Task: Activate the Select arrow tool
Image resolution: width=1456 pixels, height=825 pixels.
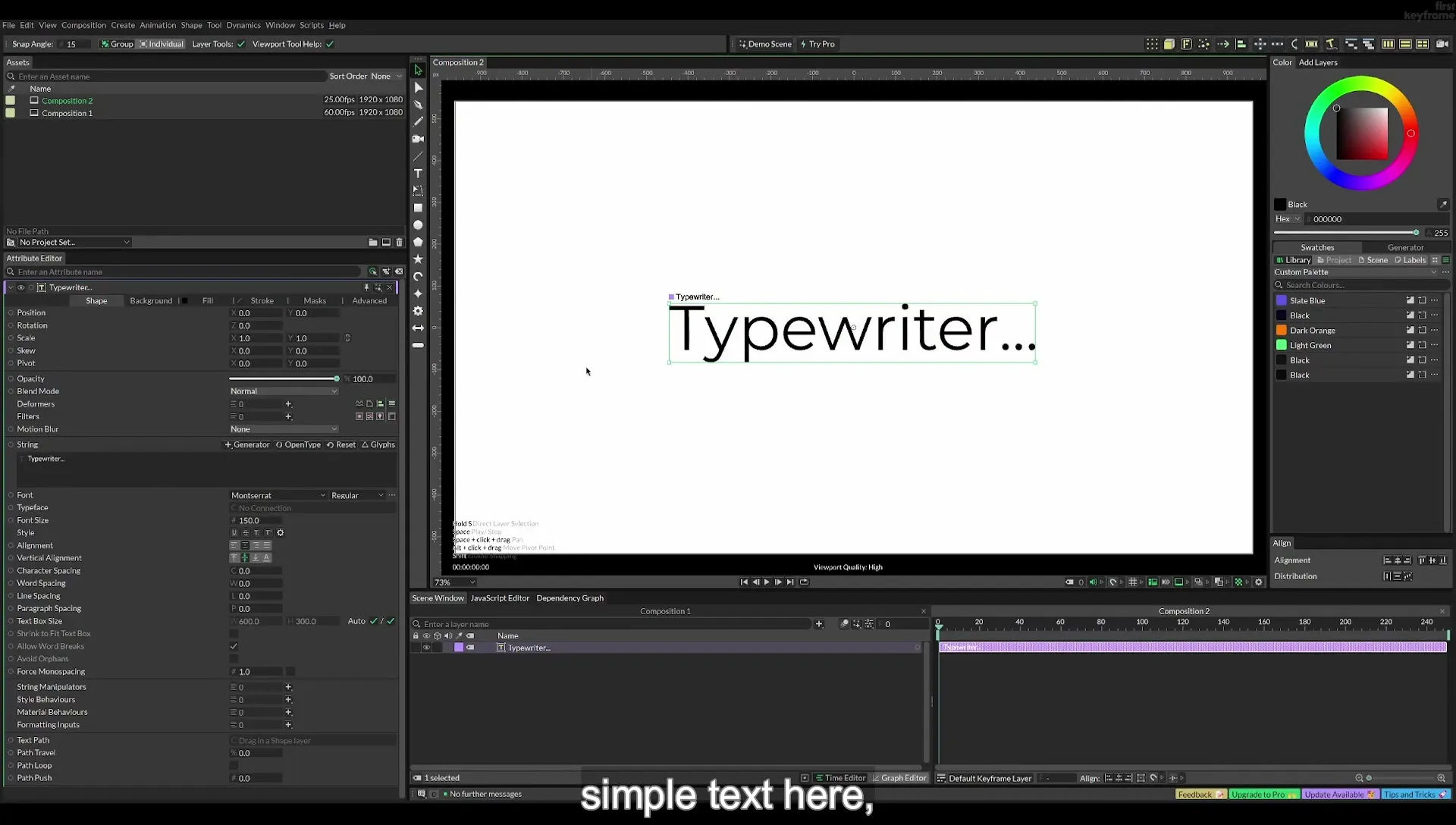Action: 418,70
